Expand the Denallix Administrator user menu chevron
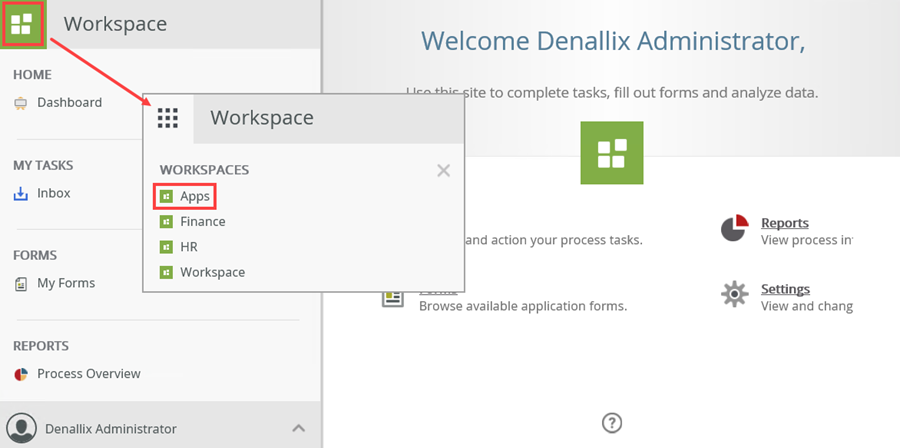The height and width of the screenshot is (448, 900). coord(298,428)
